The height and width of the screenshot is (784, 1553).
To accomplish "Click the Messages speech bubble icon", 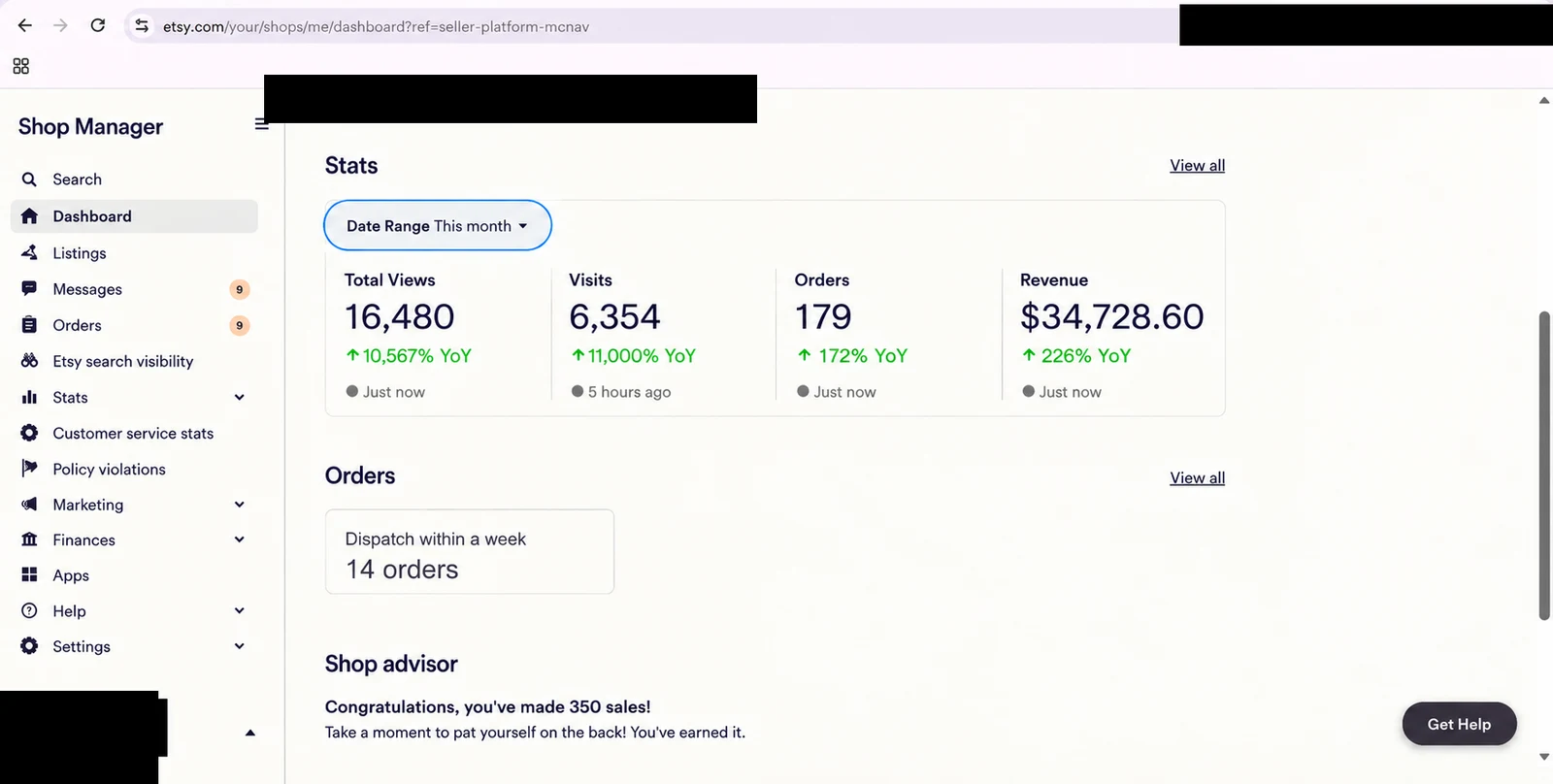I will pyautogui.click(x=29, y=289).
